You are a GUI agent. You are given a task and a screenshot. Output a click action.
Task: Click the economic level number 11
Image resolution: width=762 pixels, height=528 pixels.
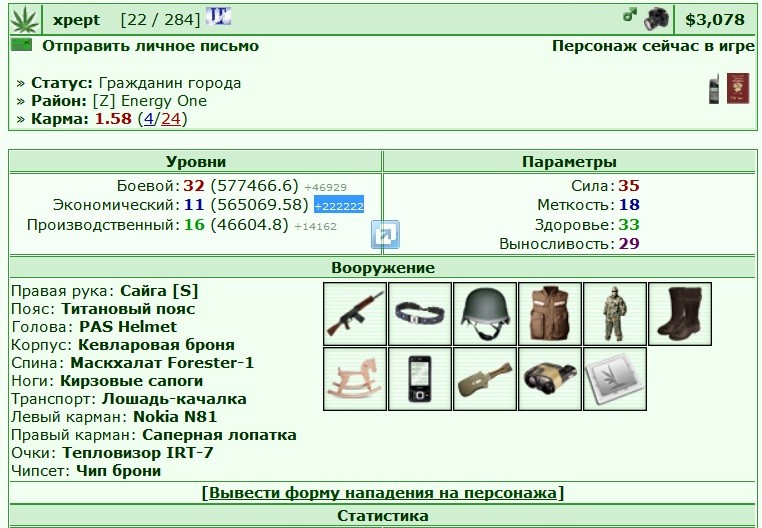click(194, 205)
